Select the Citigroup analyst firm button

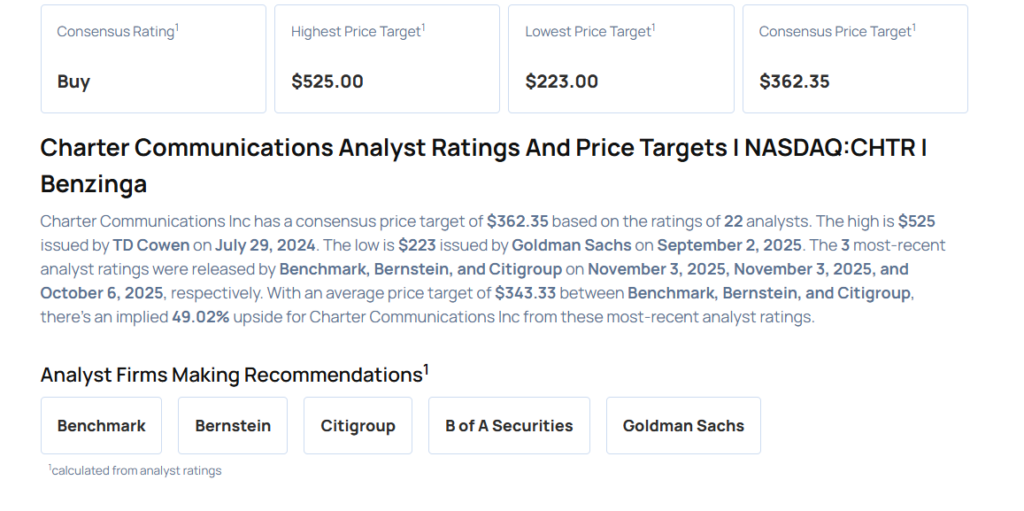358,426
